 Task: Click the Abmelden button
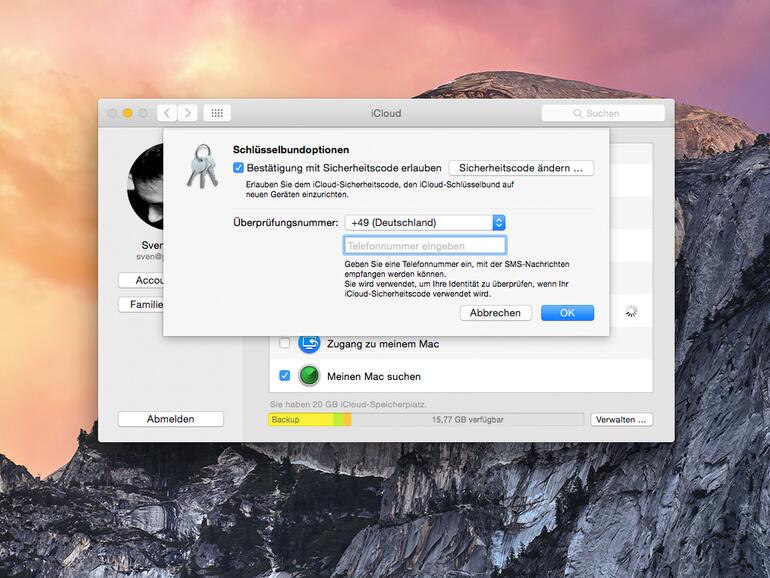(x=171, y=419)
